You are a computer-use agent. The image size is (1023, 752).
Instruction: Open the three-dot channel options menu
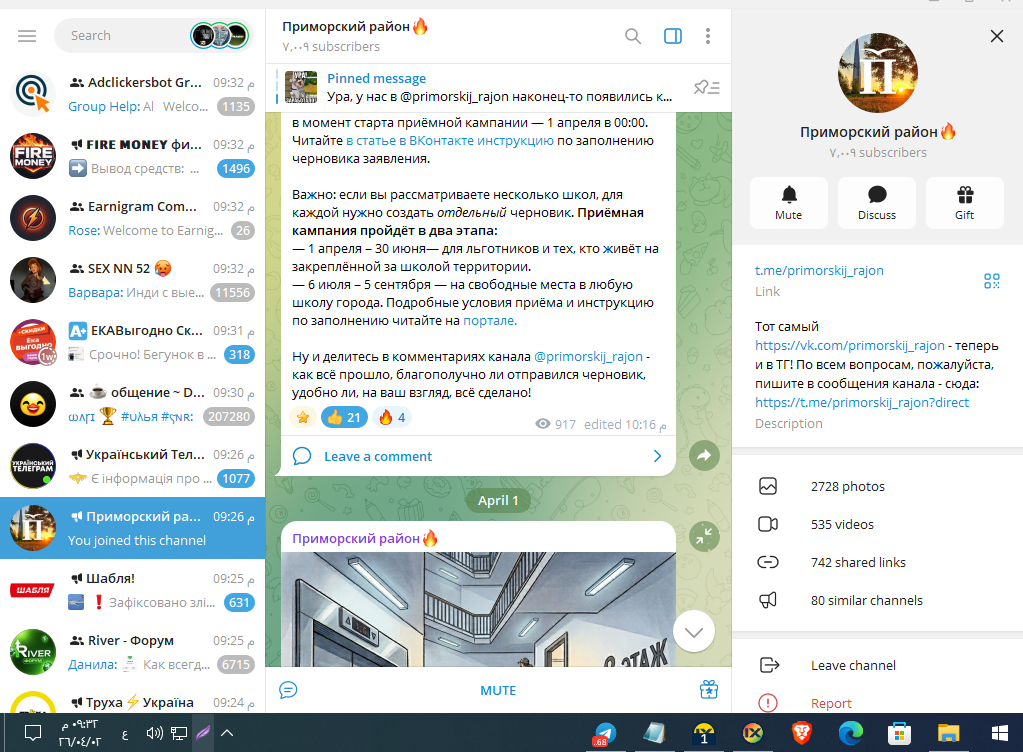708,36
